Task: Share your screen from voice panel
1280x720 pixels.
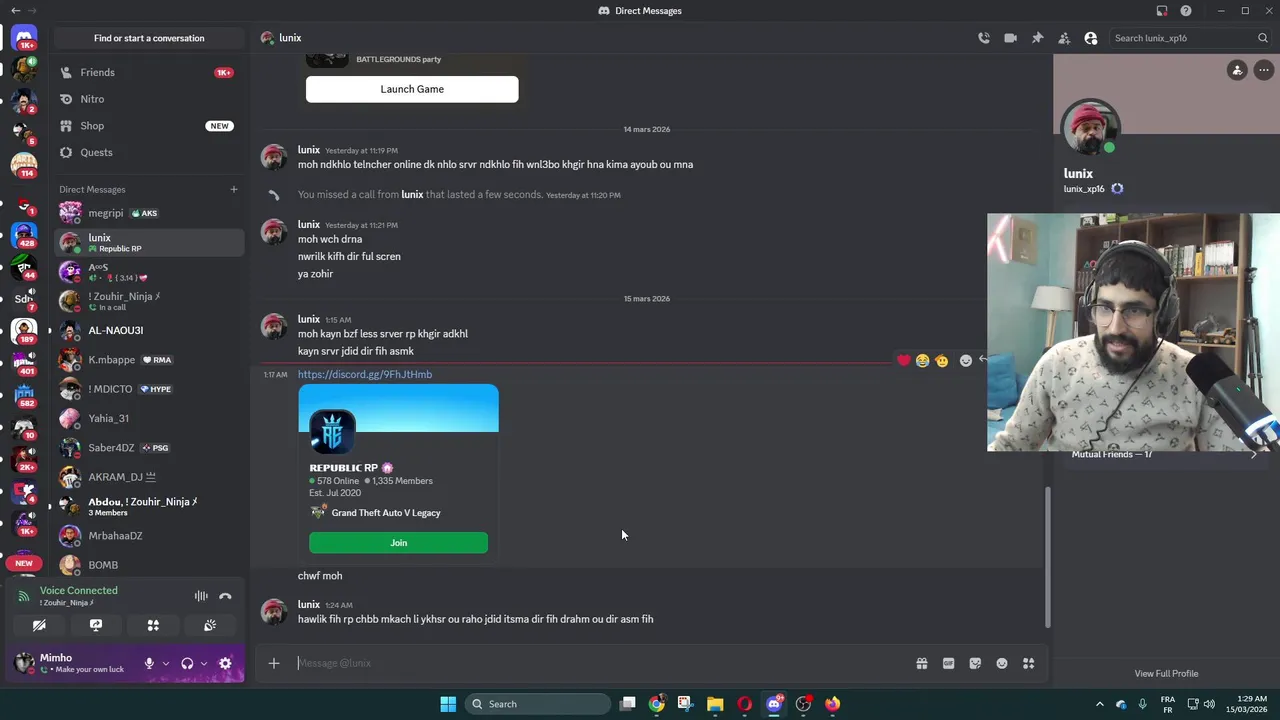Action: pos(96,625)
